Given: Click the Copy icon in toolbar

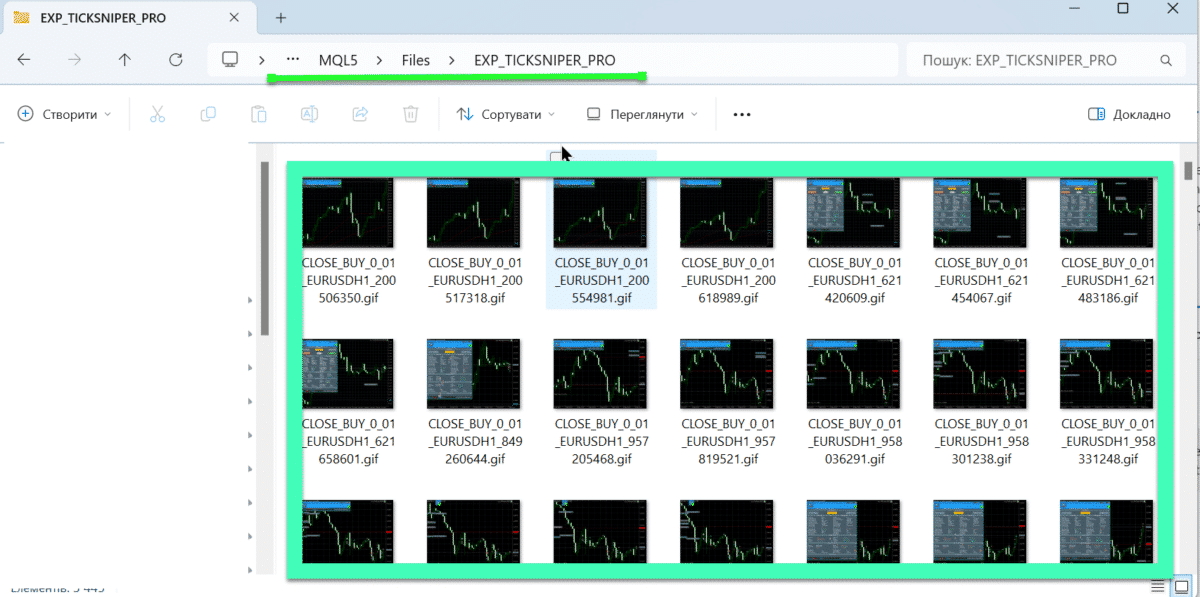Looking at the screenshot, I should [x=208, y=114].
